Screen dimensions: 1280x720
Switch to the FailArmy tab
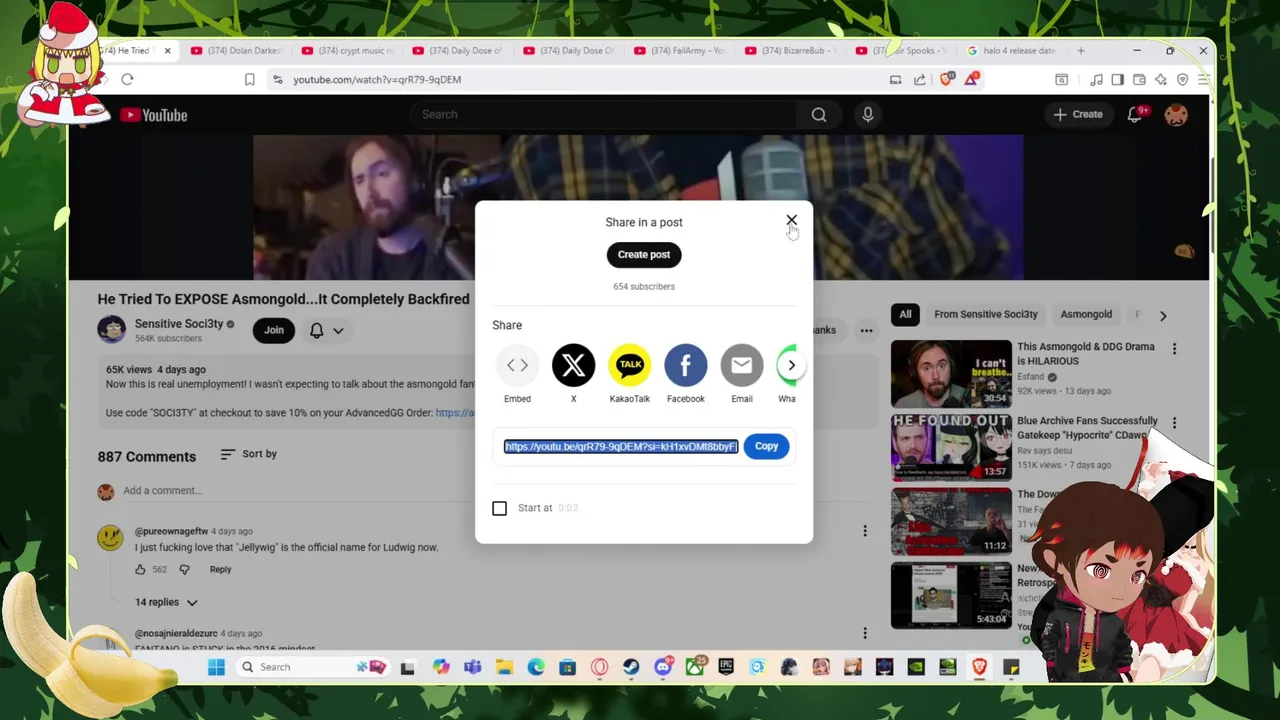[680, 50]
